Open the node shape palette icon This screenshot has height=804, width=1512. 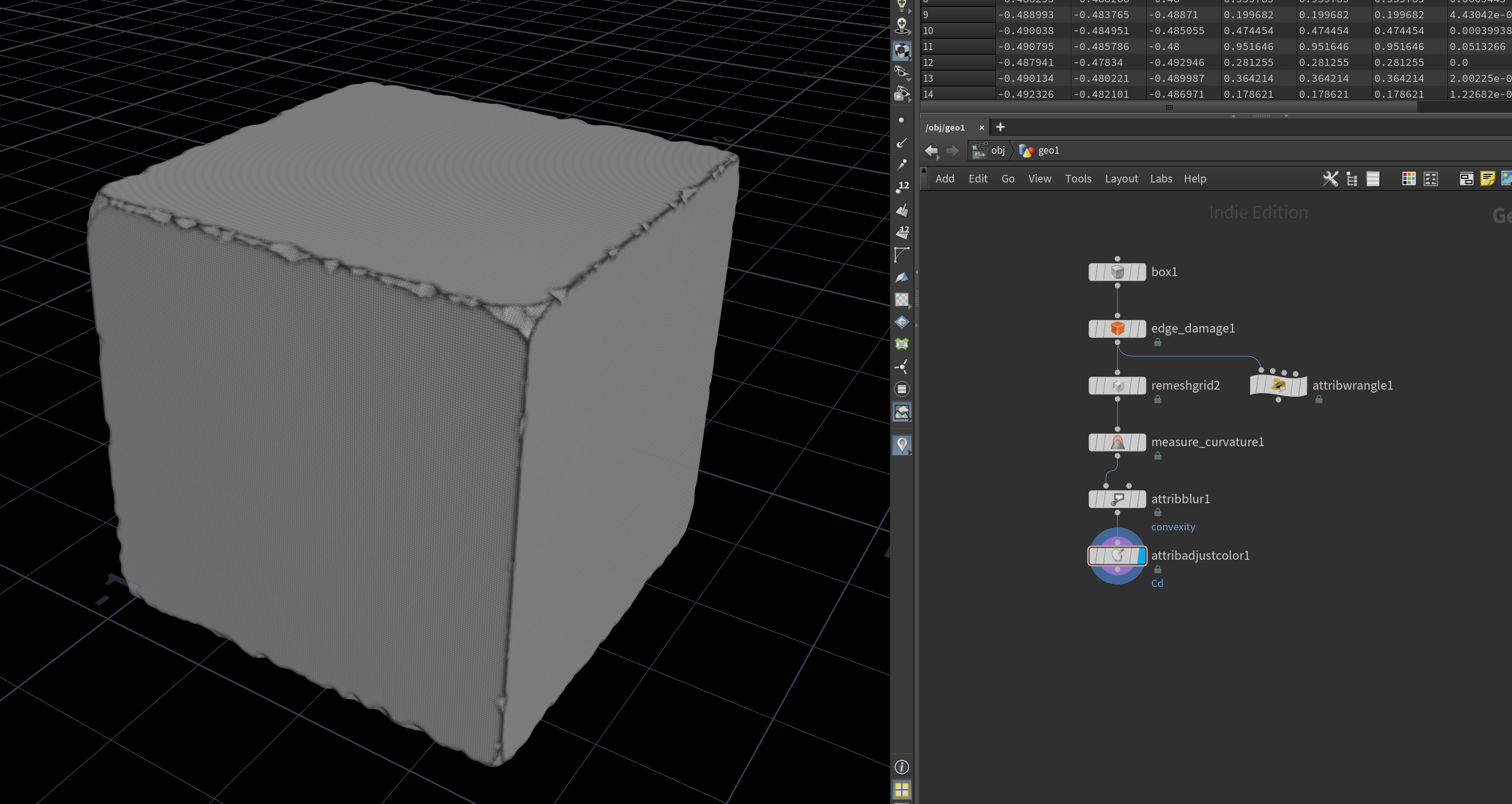pyautogui.click(x=1431, y=179)
